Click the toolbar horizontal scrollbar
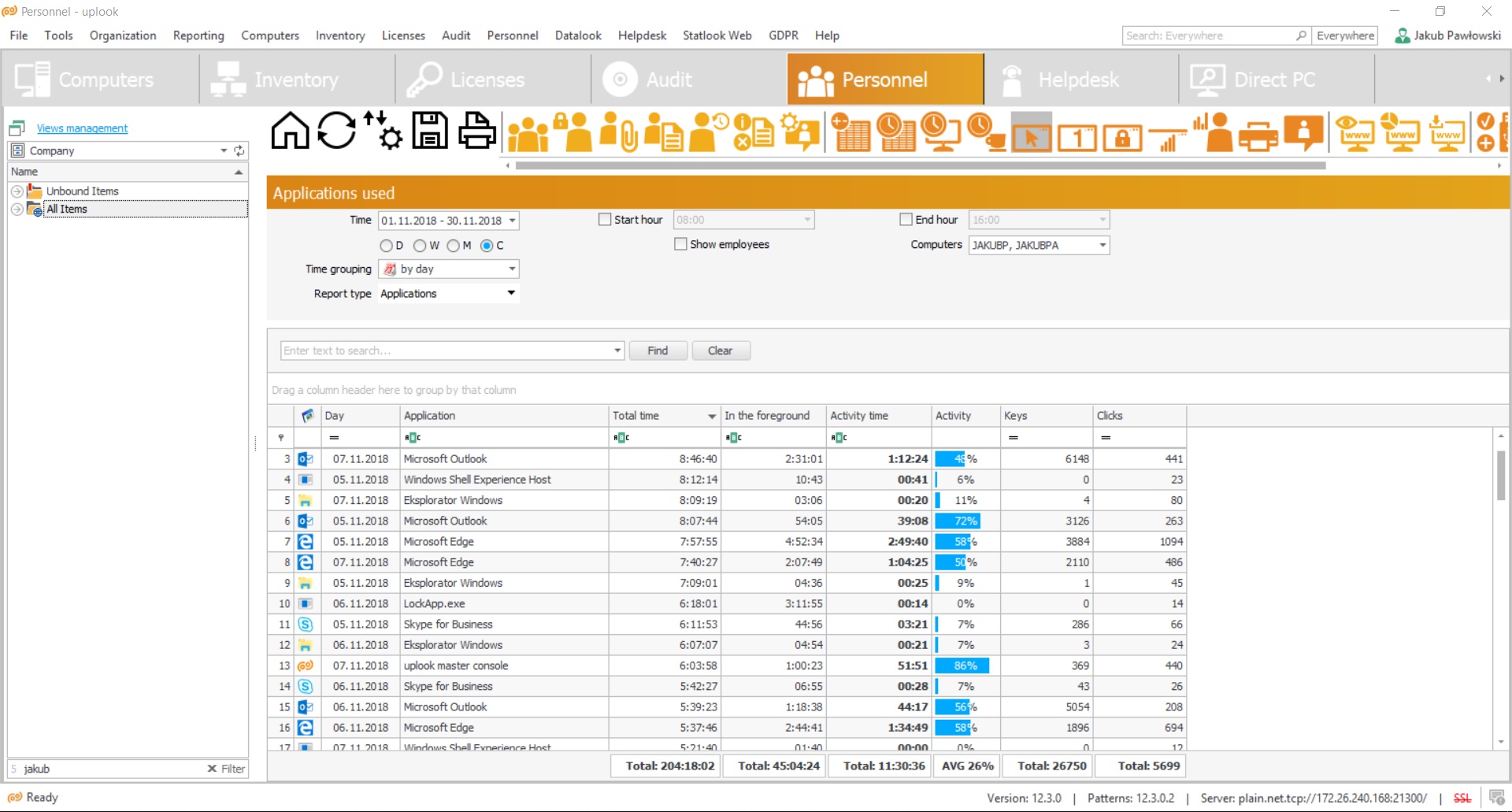This screenshot has height=812, width=1512. click(920, 165)
